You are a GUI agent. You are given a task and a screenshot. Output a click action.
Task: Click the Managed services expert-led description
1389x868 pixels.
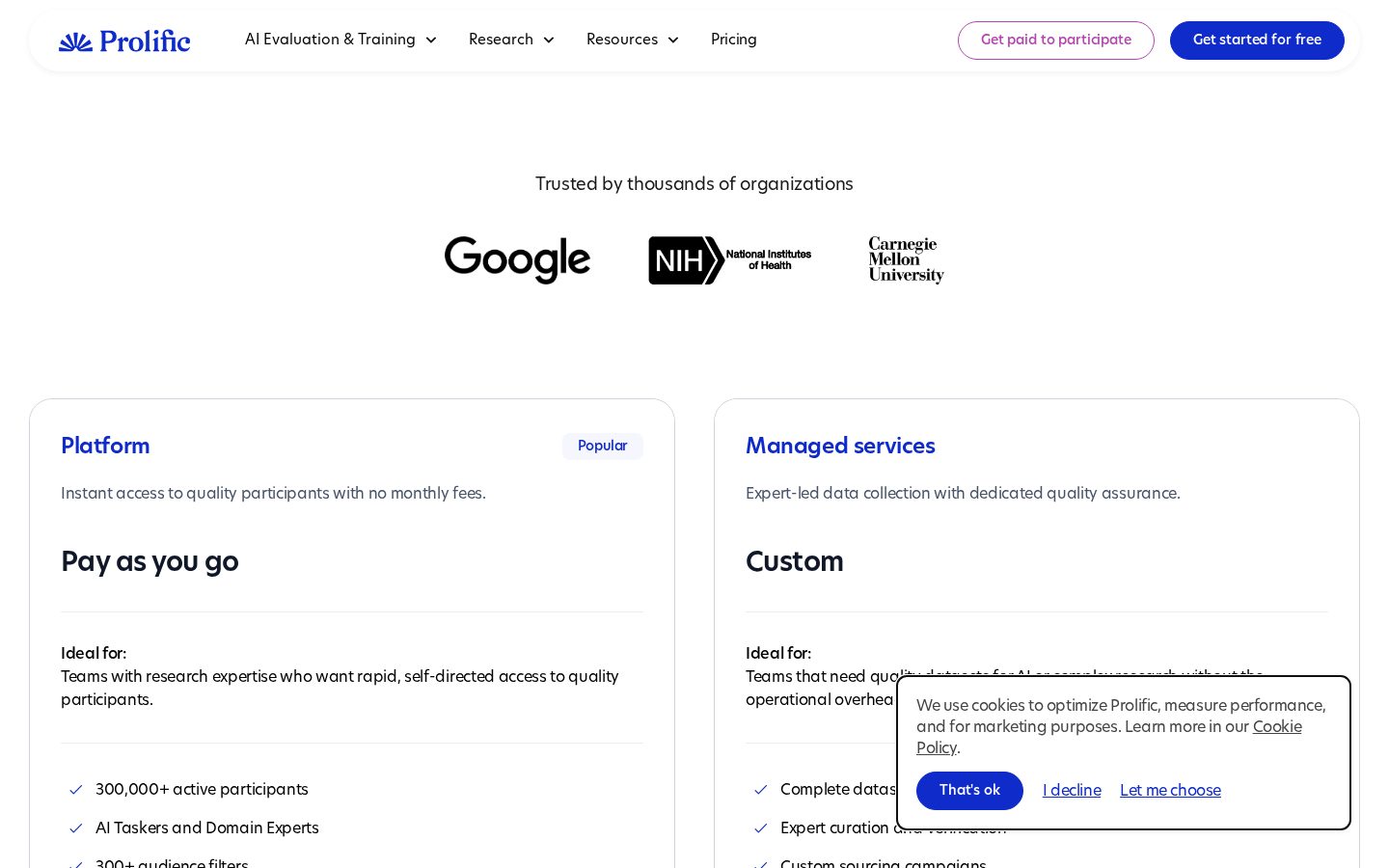pos(963,494)
